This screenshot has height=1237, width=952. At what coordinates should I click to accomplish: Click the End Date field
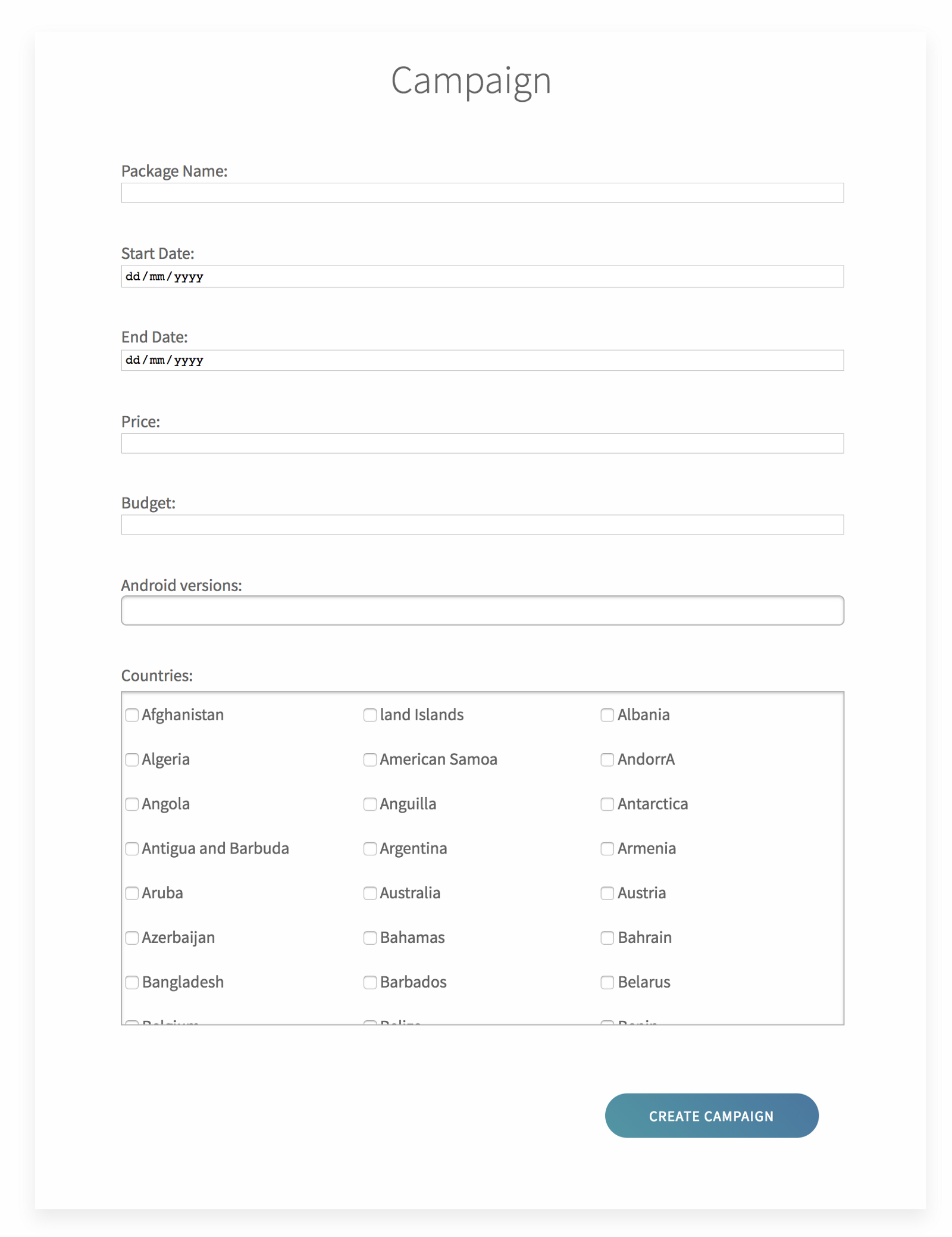point(482,360)
